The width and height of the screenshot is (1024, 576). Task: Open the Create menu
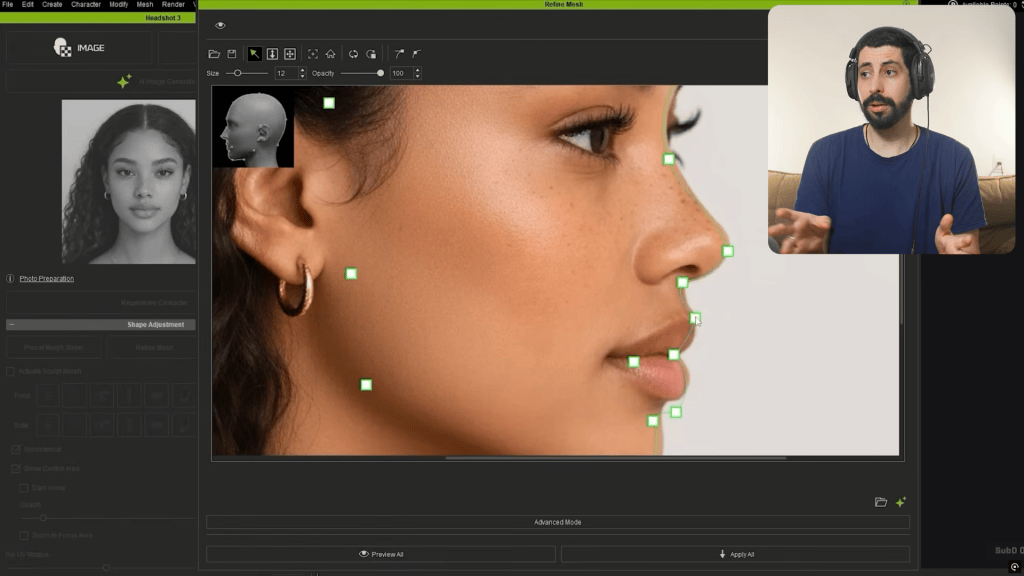[52, 5]
